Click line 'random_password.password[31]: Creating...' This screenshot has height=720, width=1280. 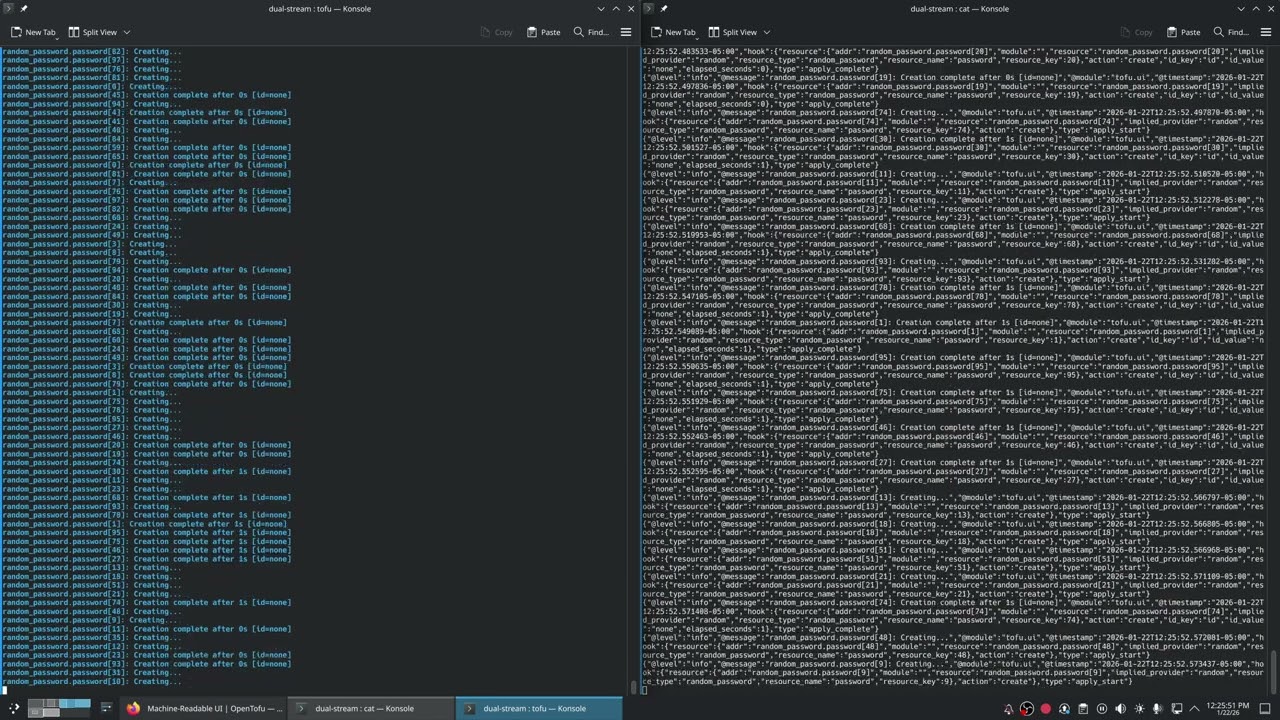(x=92, y=672)
